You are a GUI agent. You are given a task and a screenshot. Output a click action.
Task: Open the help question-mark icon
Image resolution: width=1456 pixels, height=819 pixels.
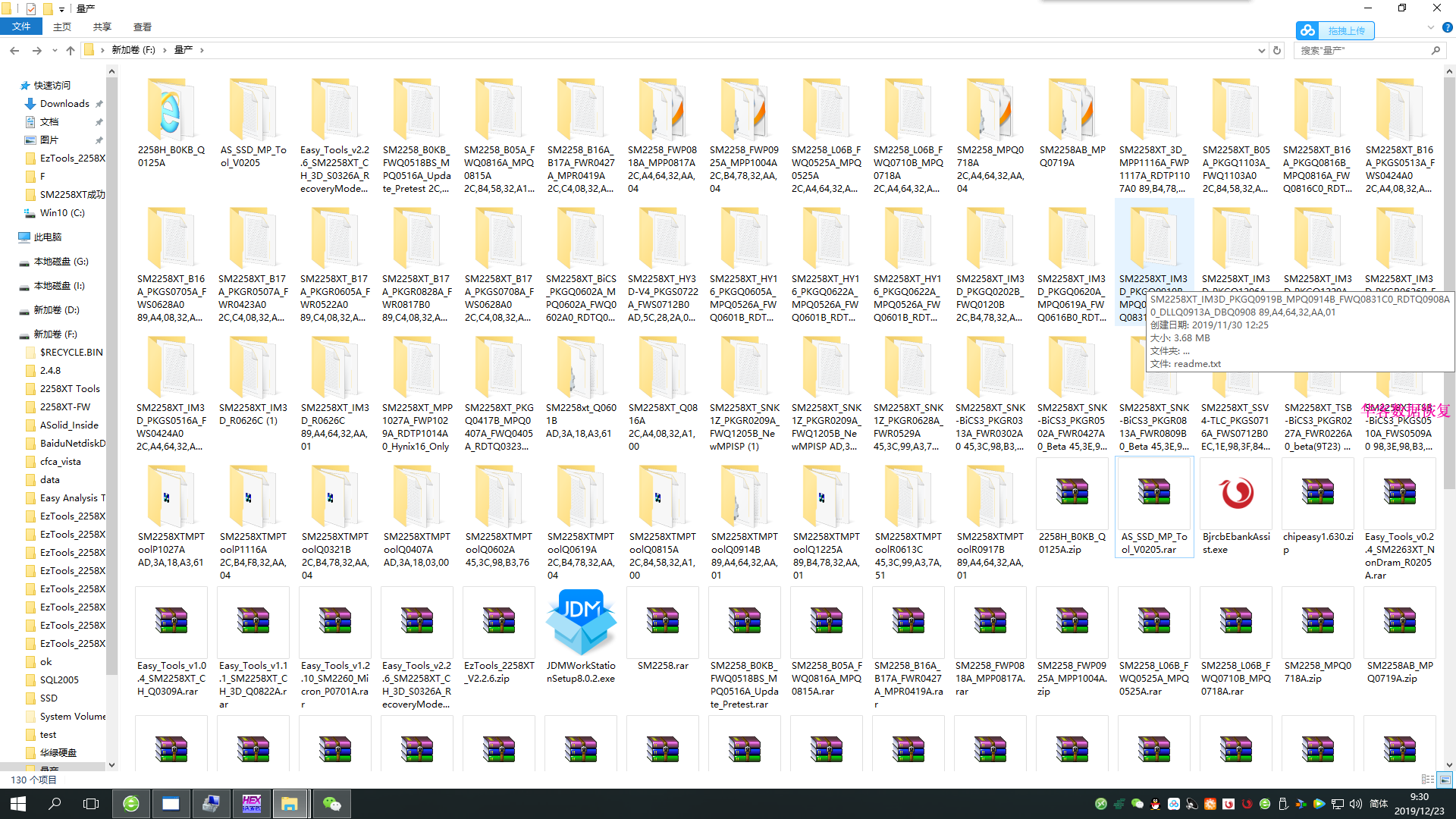(x=1447, y=27)
